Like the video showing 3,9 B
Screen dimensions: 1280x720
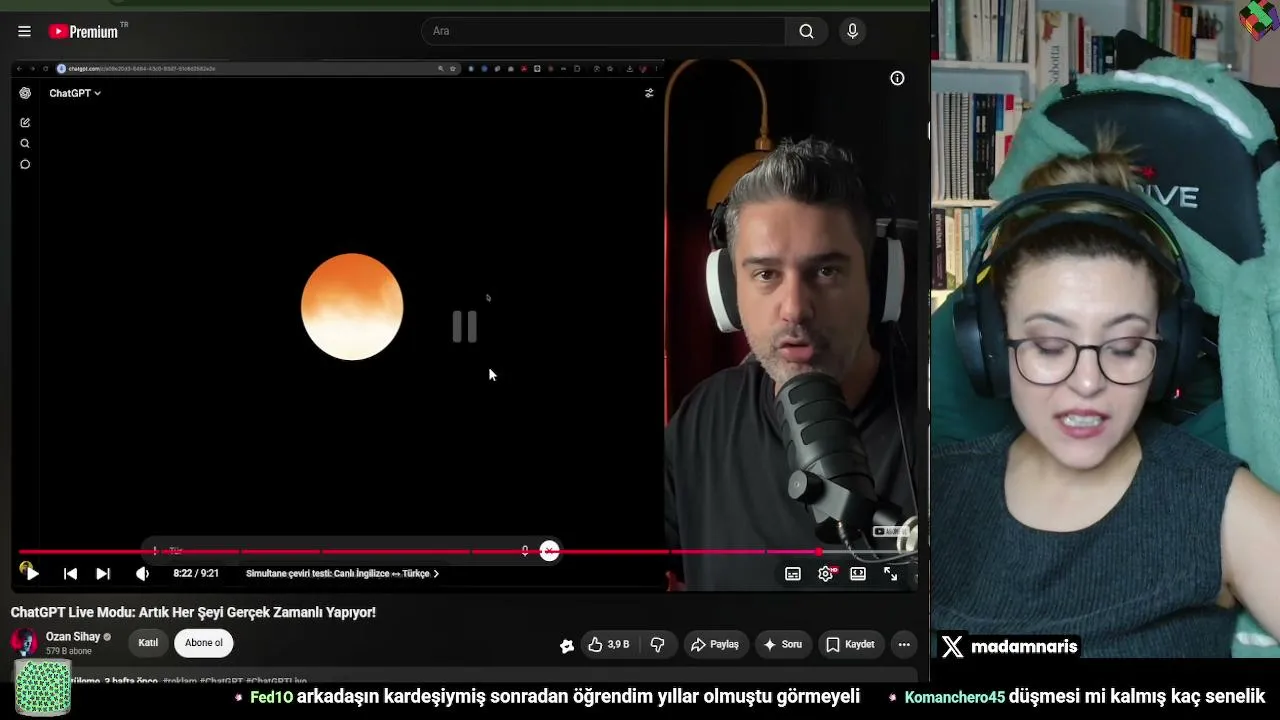[608, 645]
